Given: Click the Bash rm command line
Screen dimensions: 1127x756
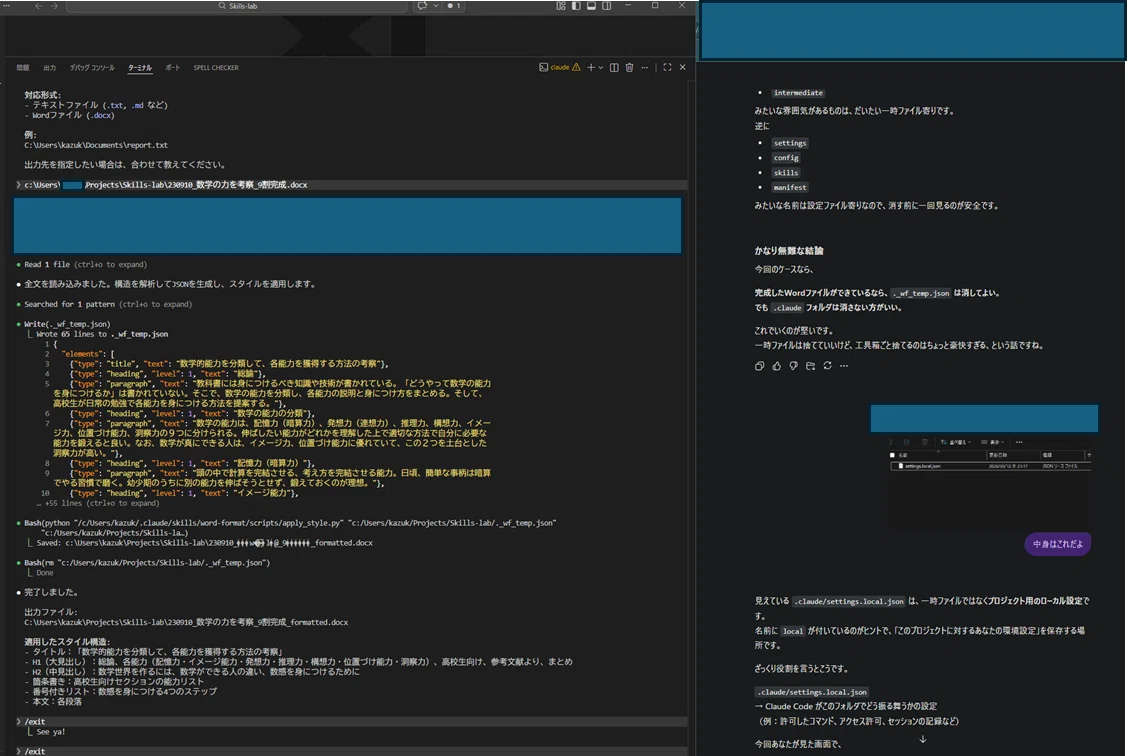Looking at the screenshot, I should pyautogui.click(x=147, y=563).
